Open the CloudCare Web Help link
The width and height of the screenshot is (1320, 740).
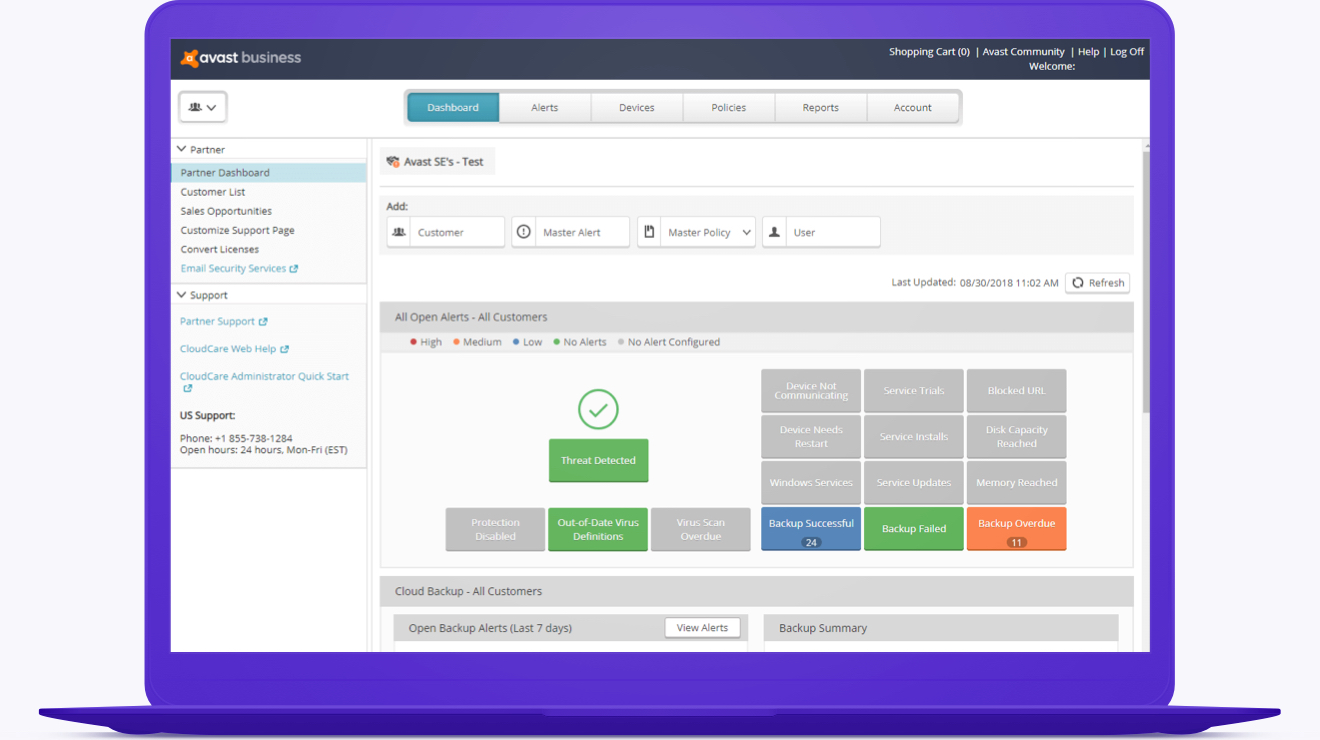(228, 349)
